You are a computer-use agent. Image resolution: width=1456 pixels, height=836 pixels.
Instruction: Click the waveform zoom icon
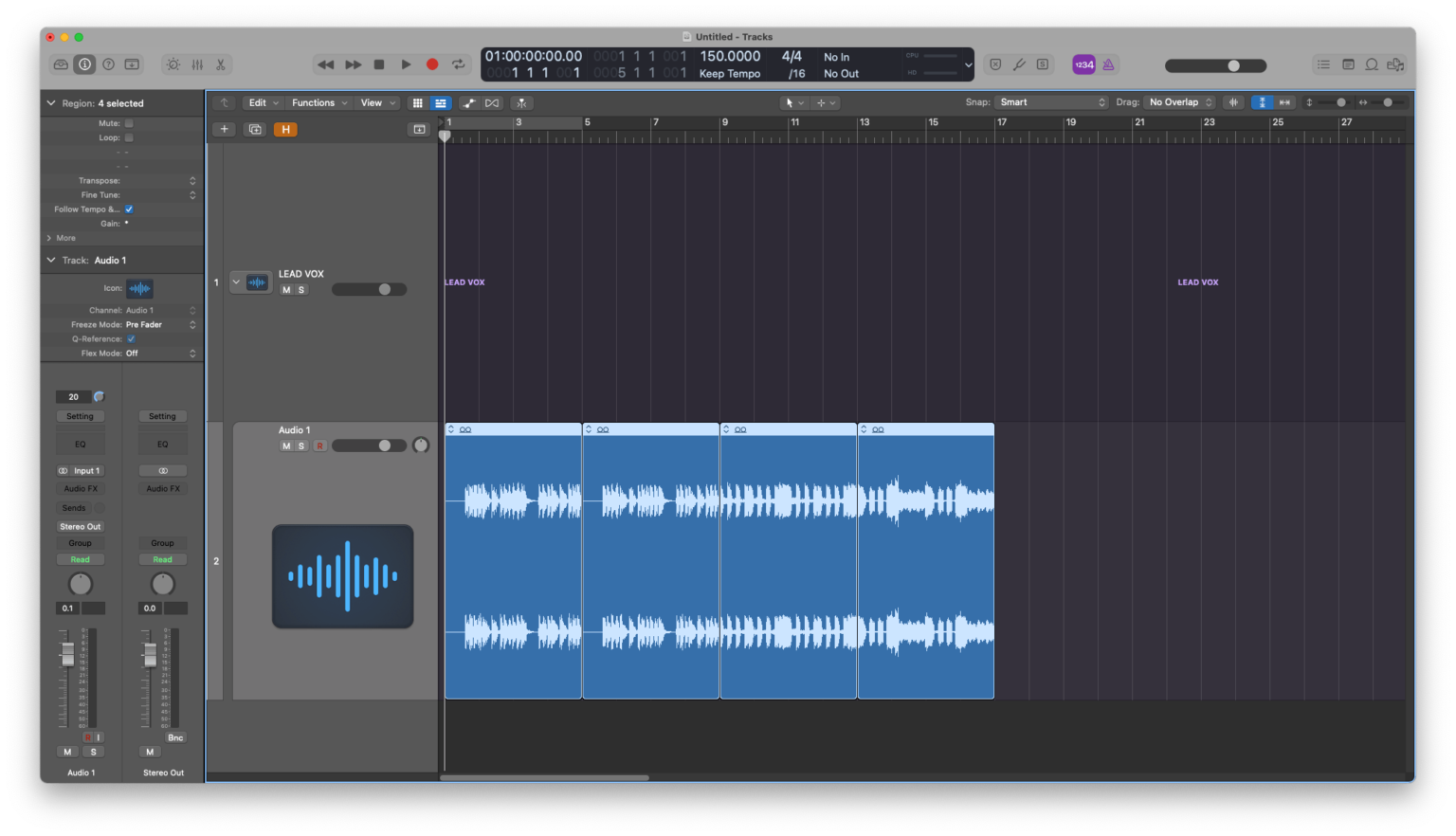pyautogui.click(x=1233, y=102)
